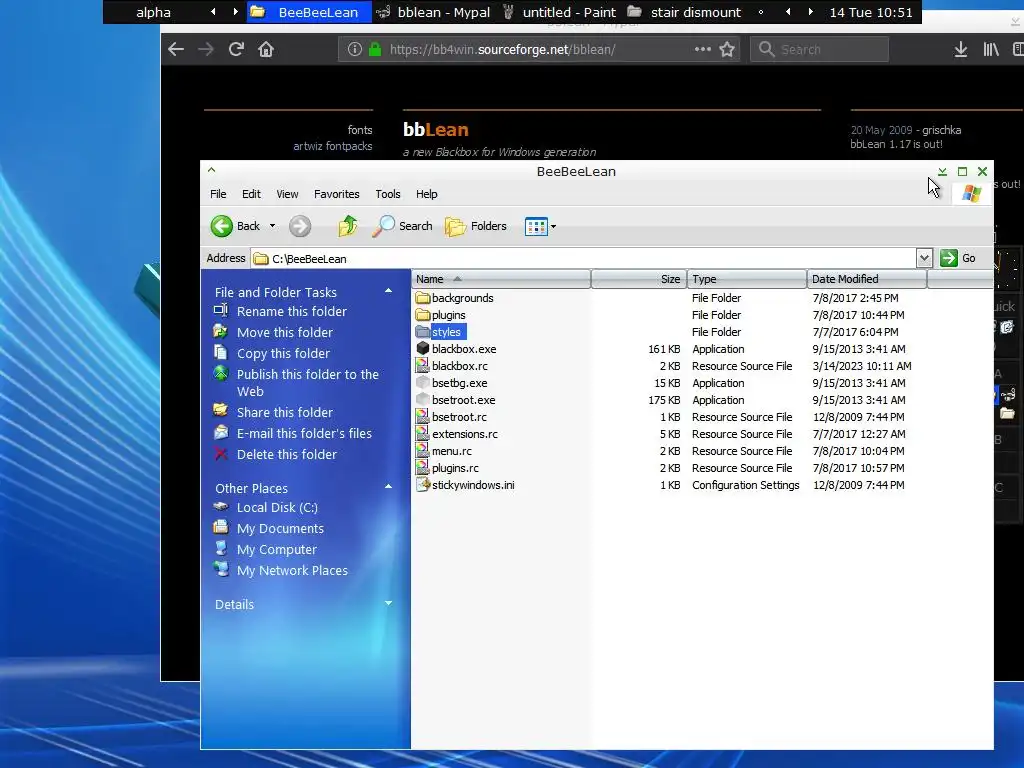Go up one folder level icon
1024x768 pixels.
(347, 226)
